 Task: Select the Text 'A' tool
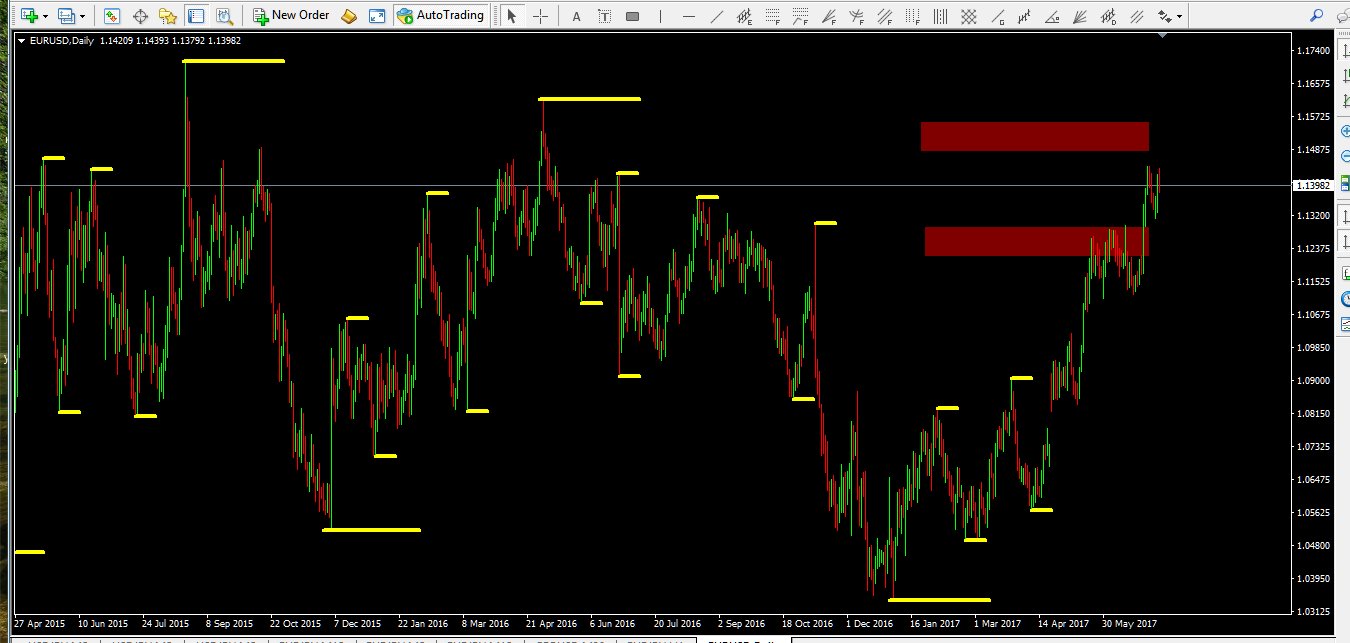(x=576, y=16)
